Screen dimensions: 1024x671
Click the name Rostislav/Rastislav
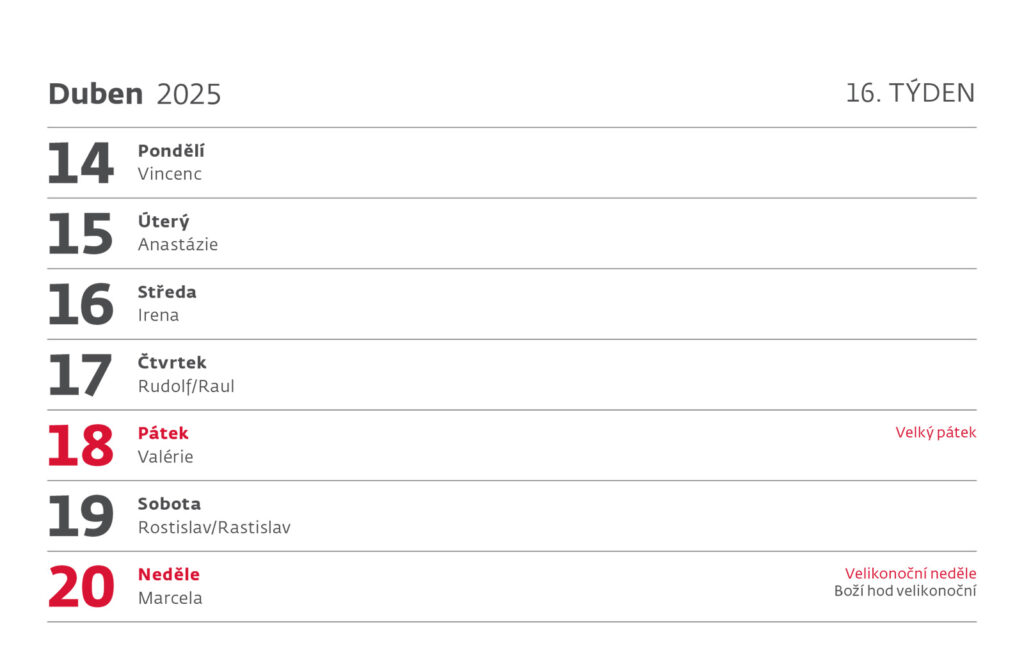(x=214, y=527)
